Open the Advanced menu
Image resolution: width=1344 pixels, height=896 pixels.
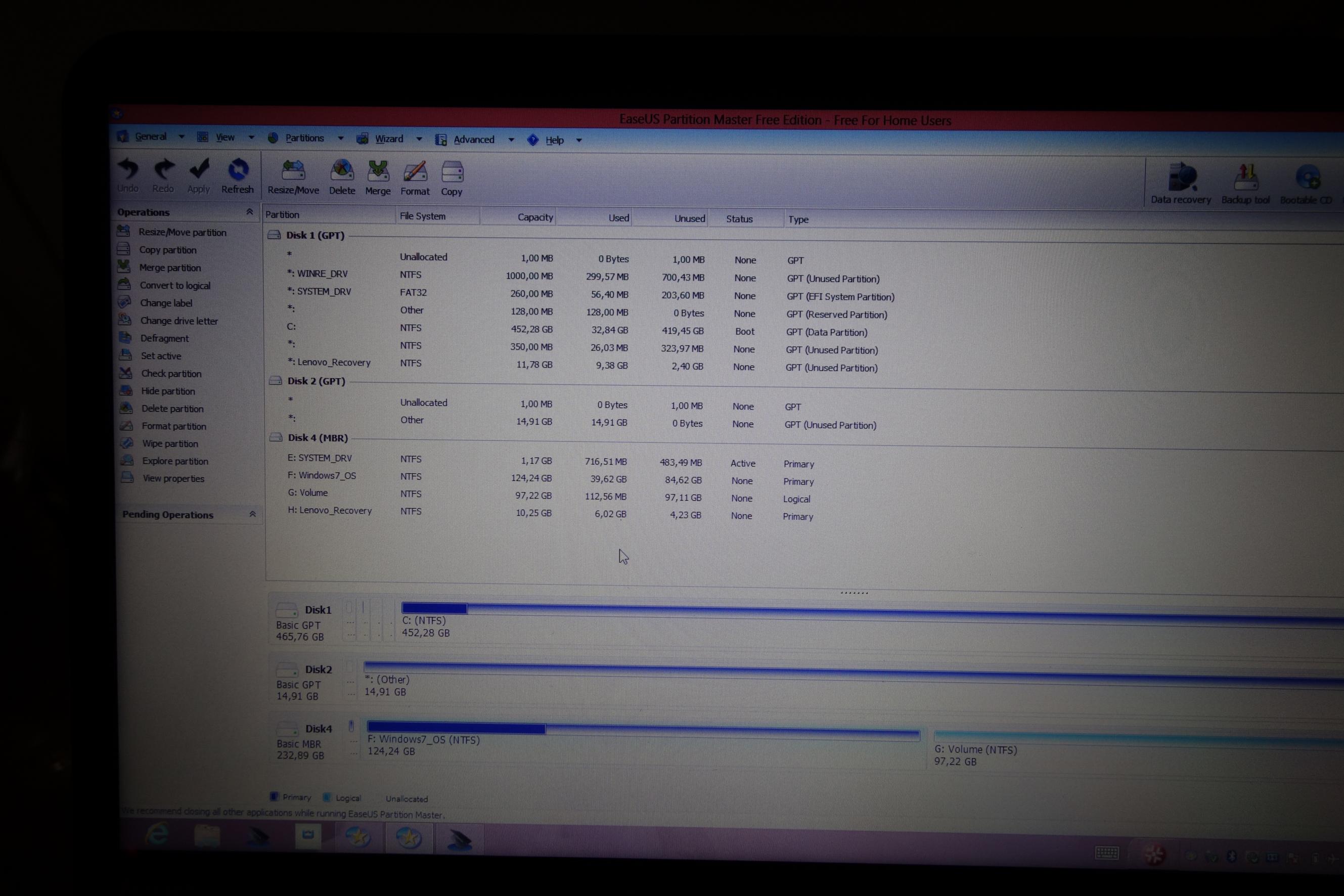tap(473, 140)
